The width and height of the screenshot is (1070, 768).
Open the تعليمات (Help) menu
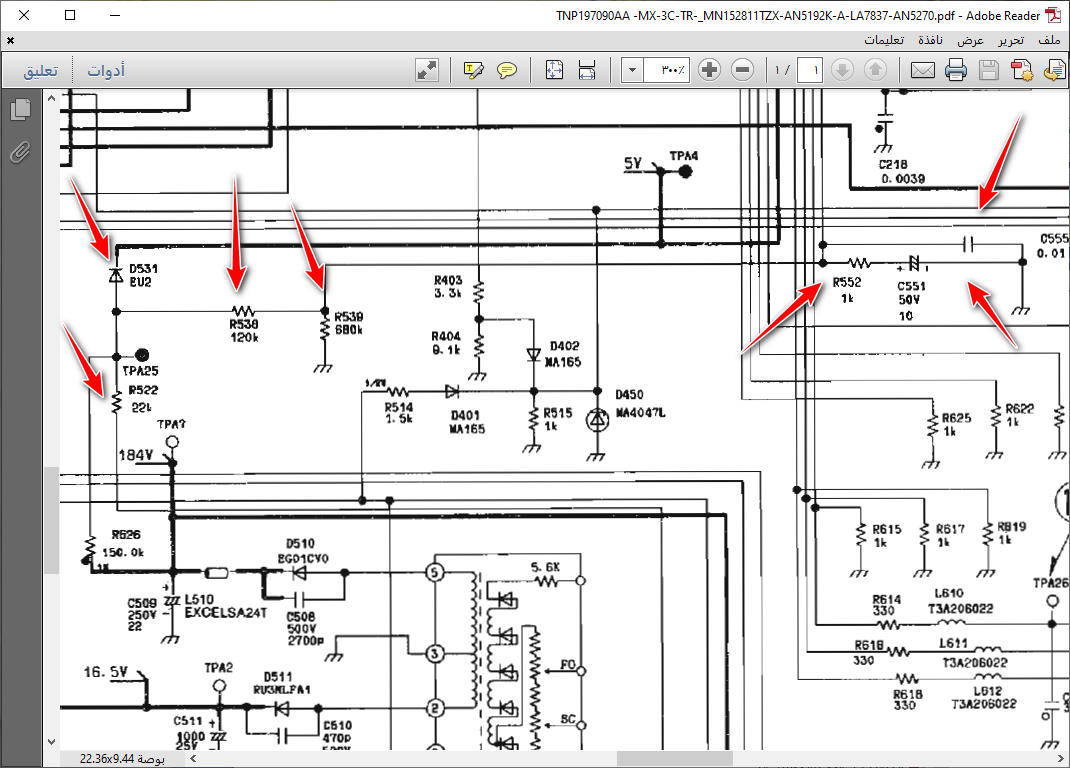(x=884, y=40)
